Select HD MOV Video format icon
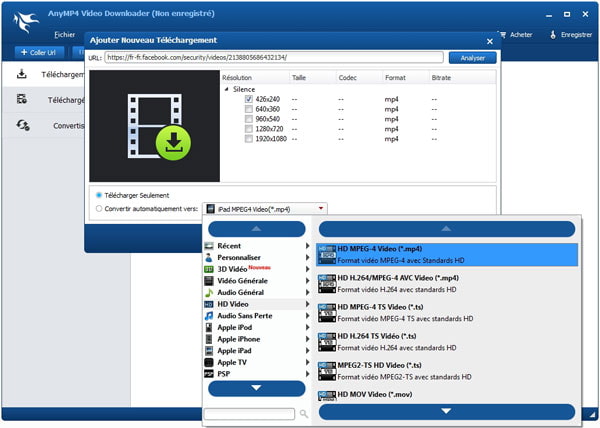This screenshot has width=600, height=428. point(326,397)
